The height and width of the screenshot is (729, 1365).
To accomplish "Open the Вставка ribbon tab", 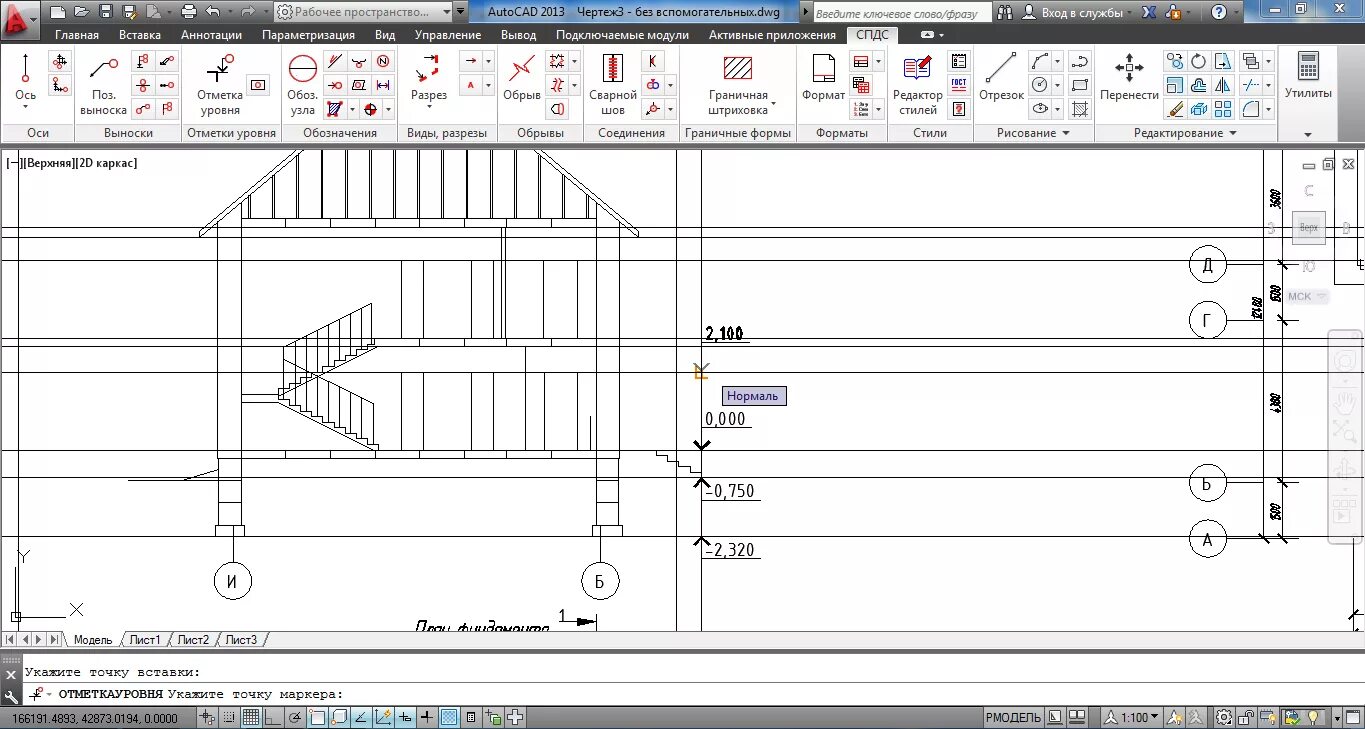I will click(140, 35).
